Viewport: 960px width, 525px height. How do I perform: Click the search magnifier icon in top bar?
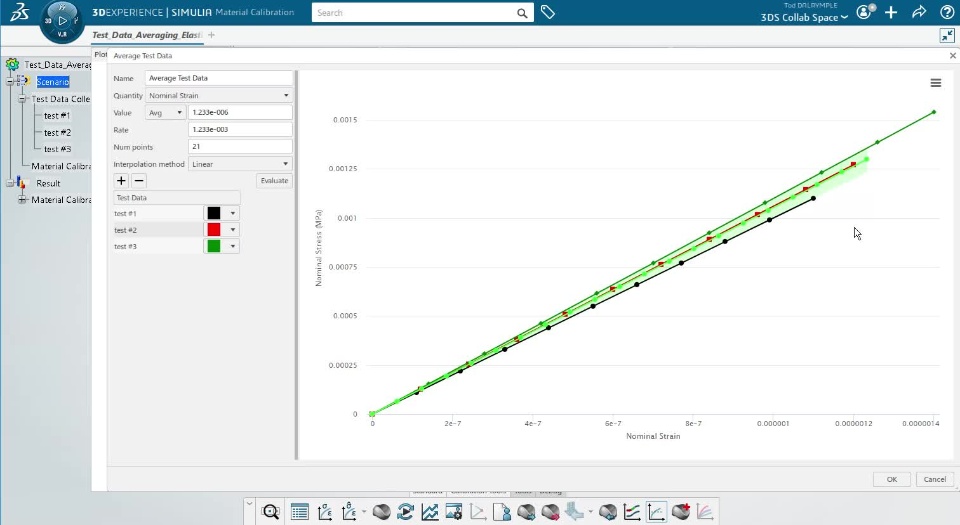tap(522, 13)
